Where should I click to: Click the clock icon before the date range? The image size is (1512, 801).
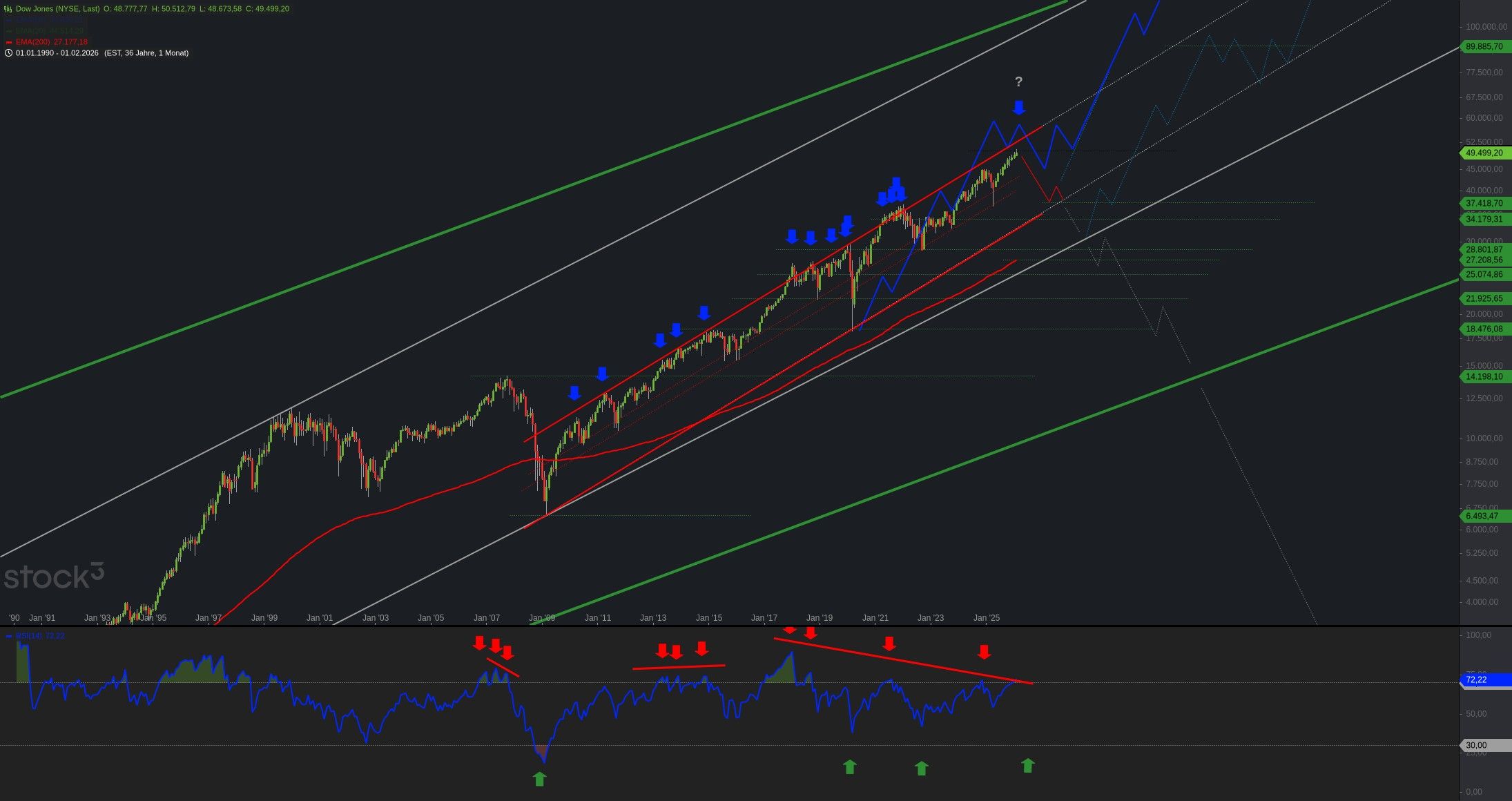[x=8, y=53]
